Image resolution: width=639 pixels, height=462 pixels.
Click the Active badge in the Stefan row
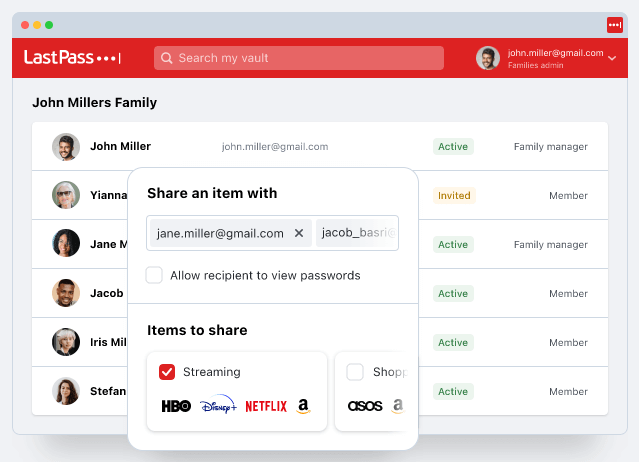pyautogui.click(x=453, y=392)
